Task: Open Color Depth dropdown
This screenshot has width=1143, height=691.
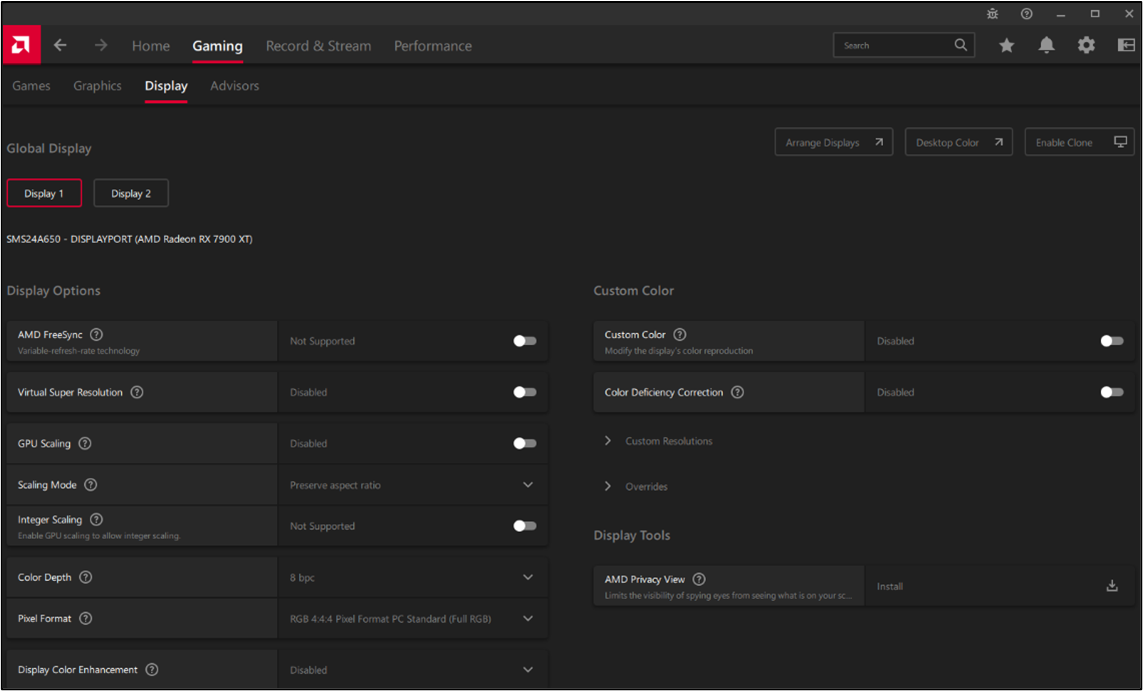Action: tap(413, 577)
